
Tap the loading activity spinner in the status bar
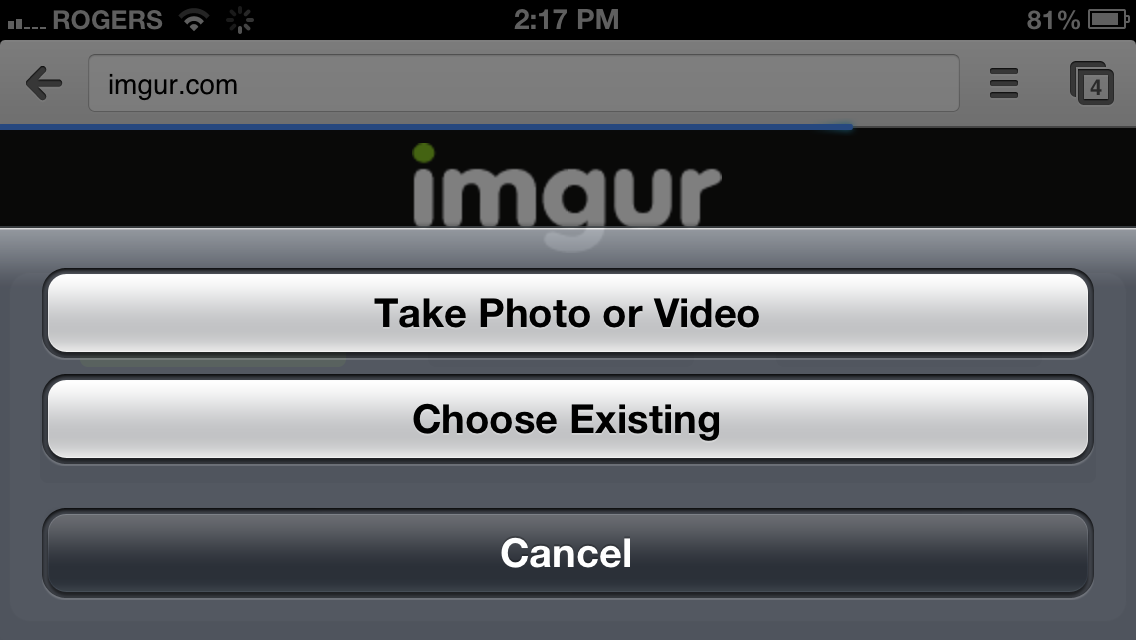(239, 20)
